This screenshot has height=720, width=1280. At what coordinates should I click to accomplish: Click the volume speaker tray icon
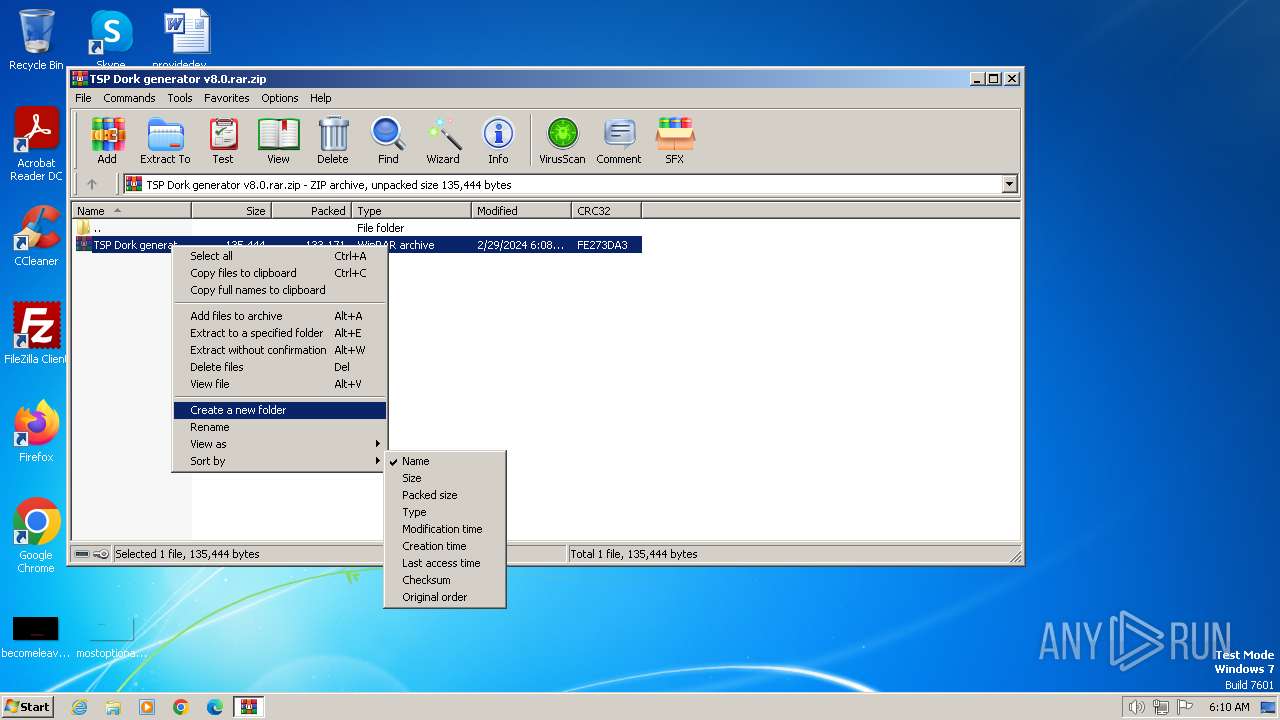(1136, 707)
